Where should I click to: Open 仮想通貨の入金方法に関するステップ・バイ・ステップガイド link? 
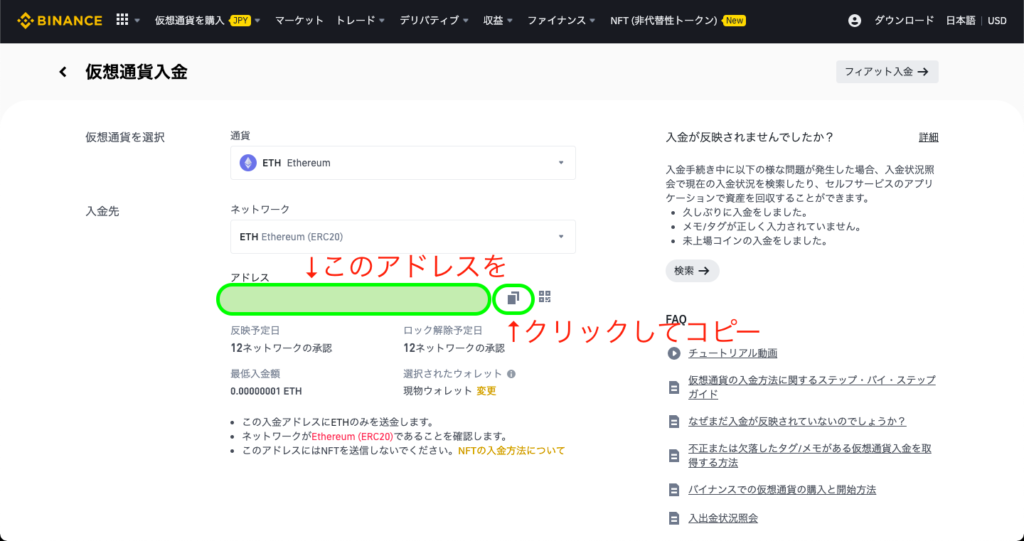coord(812,387)
